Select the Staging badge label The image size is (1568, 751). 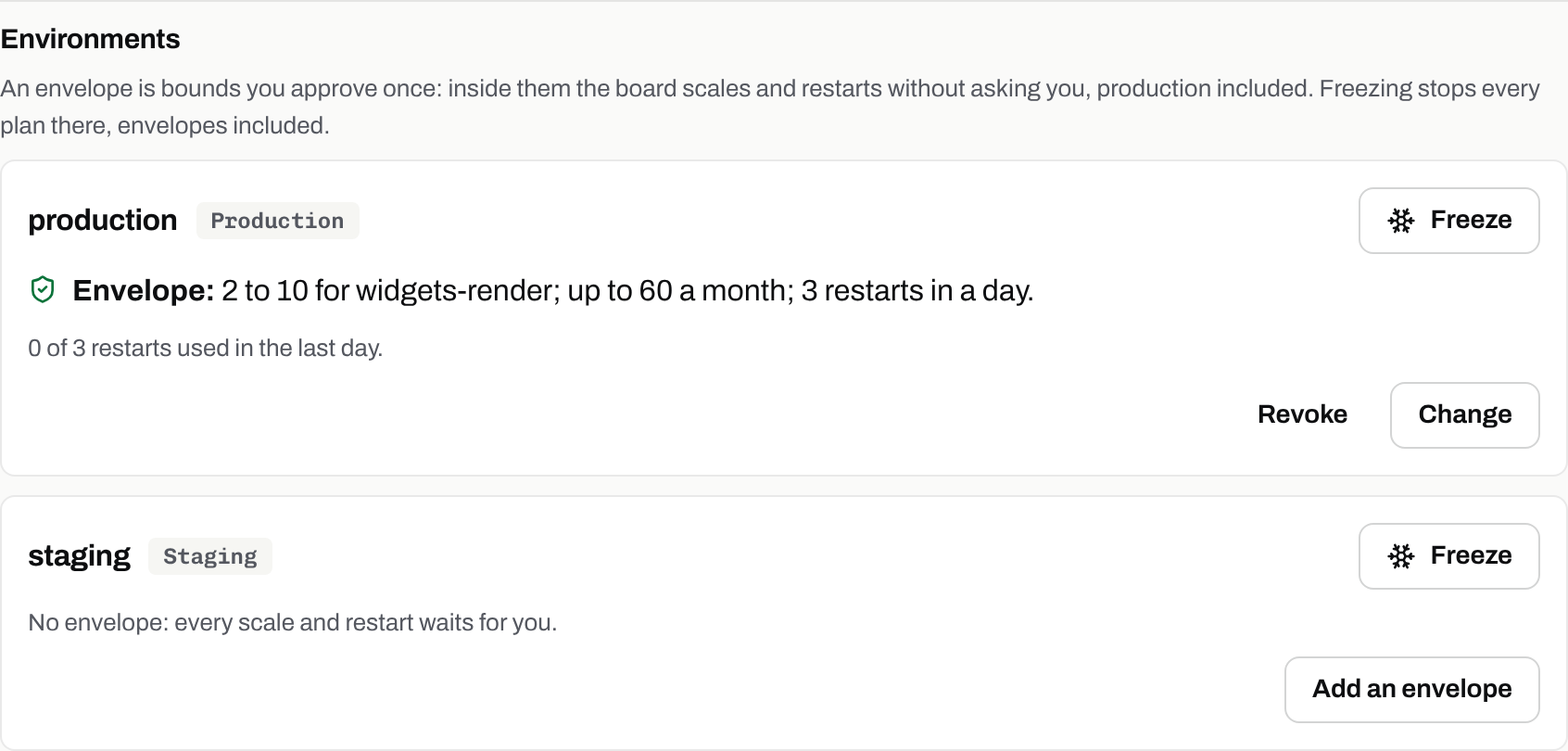pos(210,556)
